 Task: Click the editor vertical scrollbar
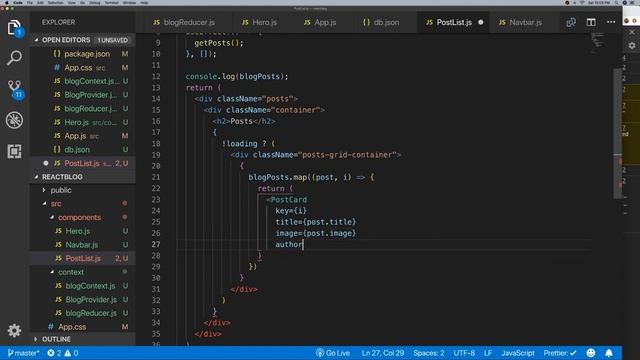(x=618, y=133)
